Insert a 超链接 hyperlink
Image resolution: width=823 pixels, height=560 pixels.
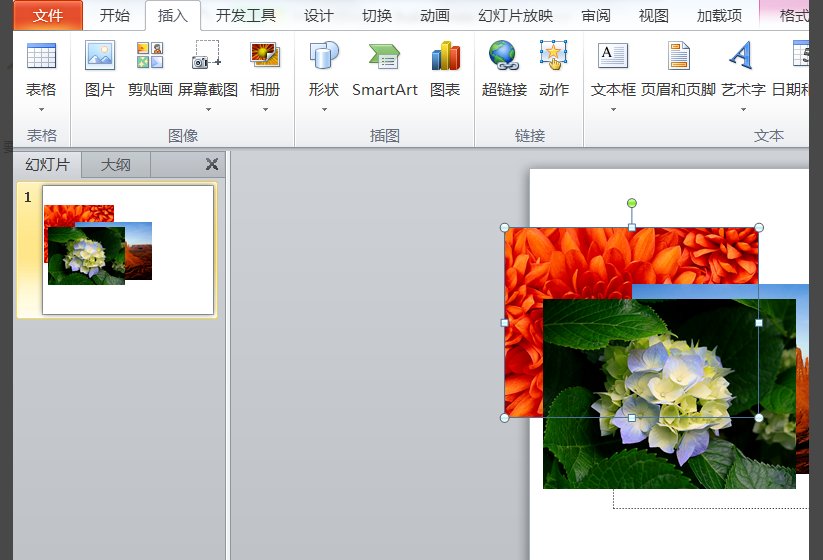click(504, 68)
